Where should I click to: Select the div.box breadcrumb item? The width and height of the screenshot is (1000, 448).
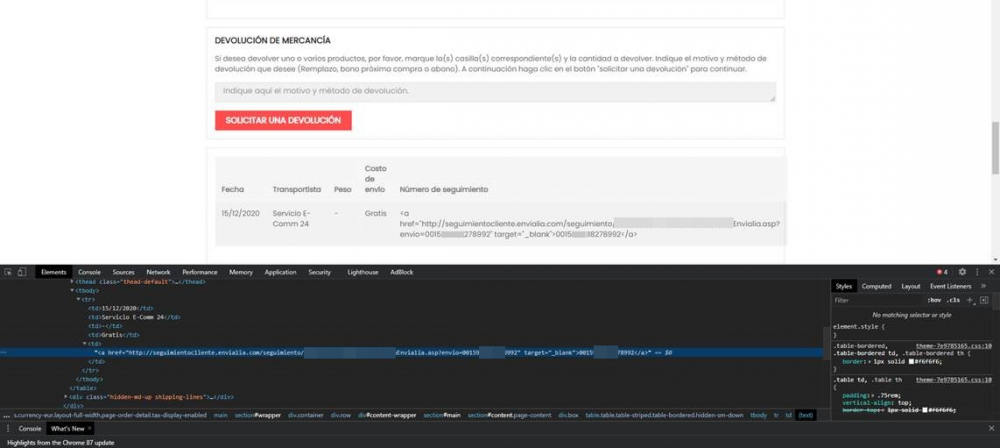[568, 415]
